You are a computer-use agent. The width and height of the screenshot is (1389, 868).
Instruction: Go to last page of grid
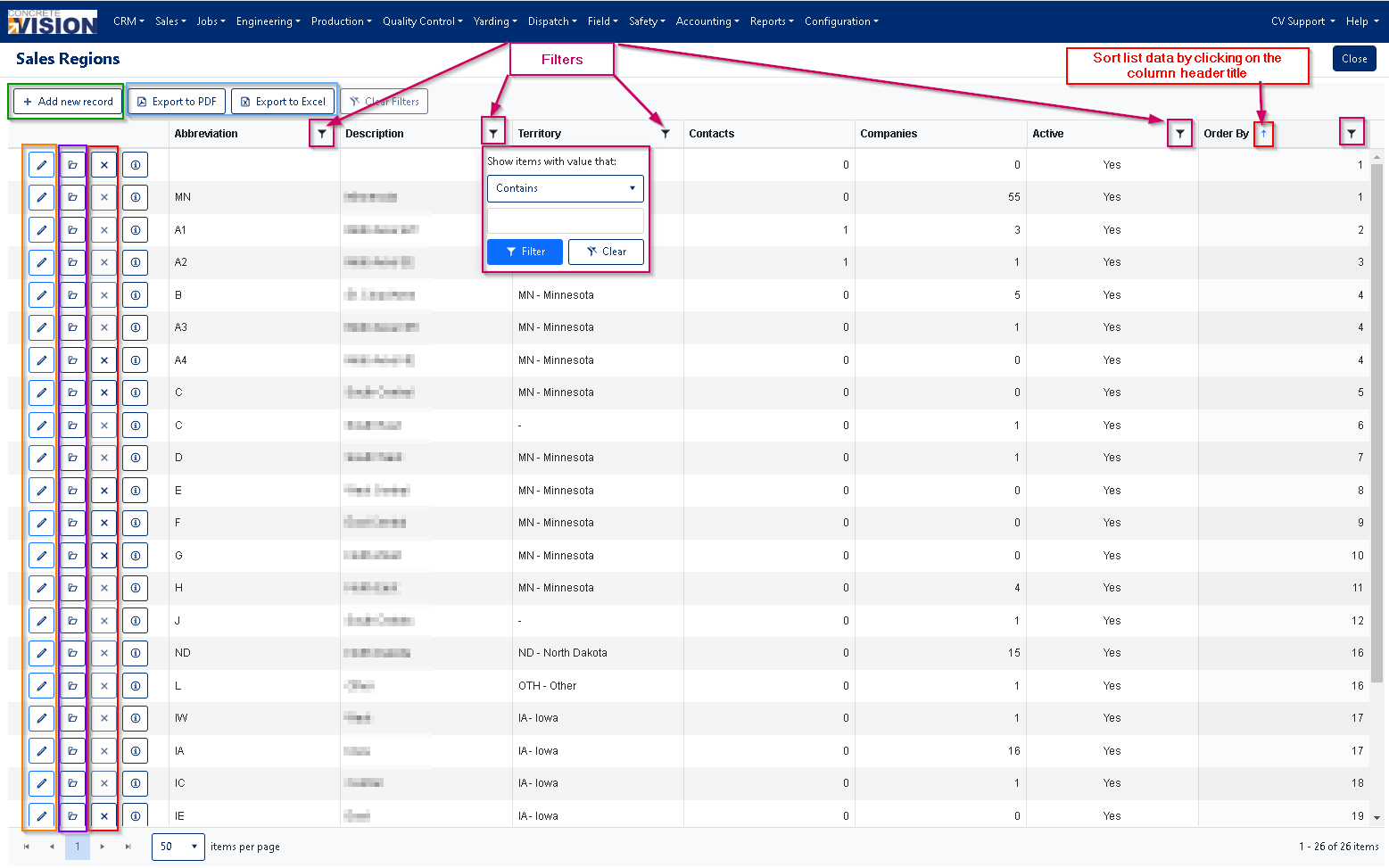point(128,847)
